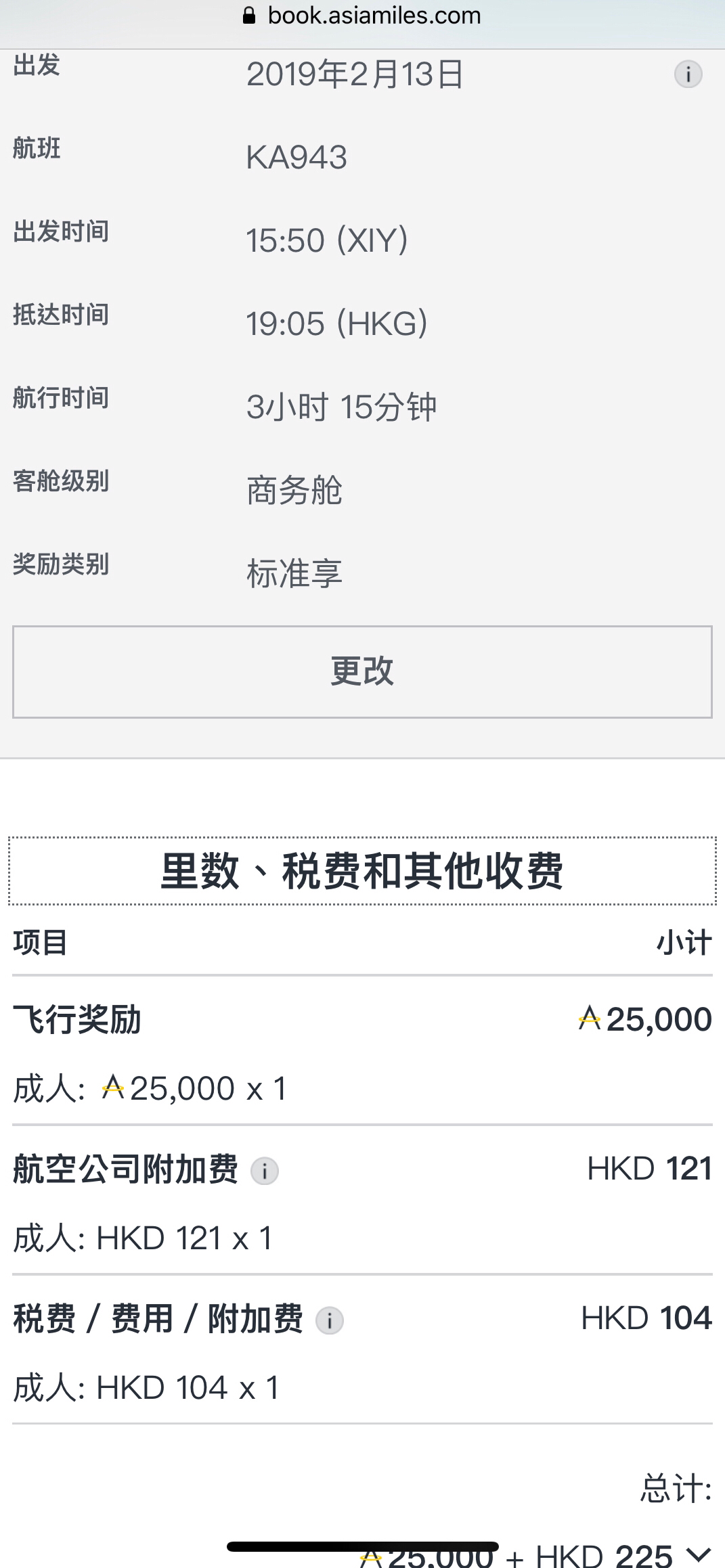Open info icon next to 航空公司附加费
Screen dimensions: 725x1568
click(265, 1171)
